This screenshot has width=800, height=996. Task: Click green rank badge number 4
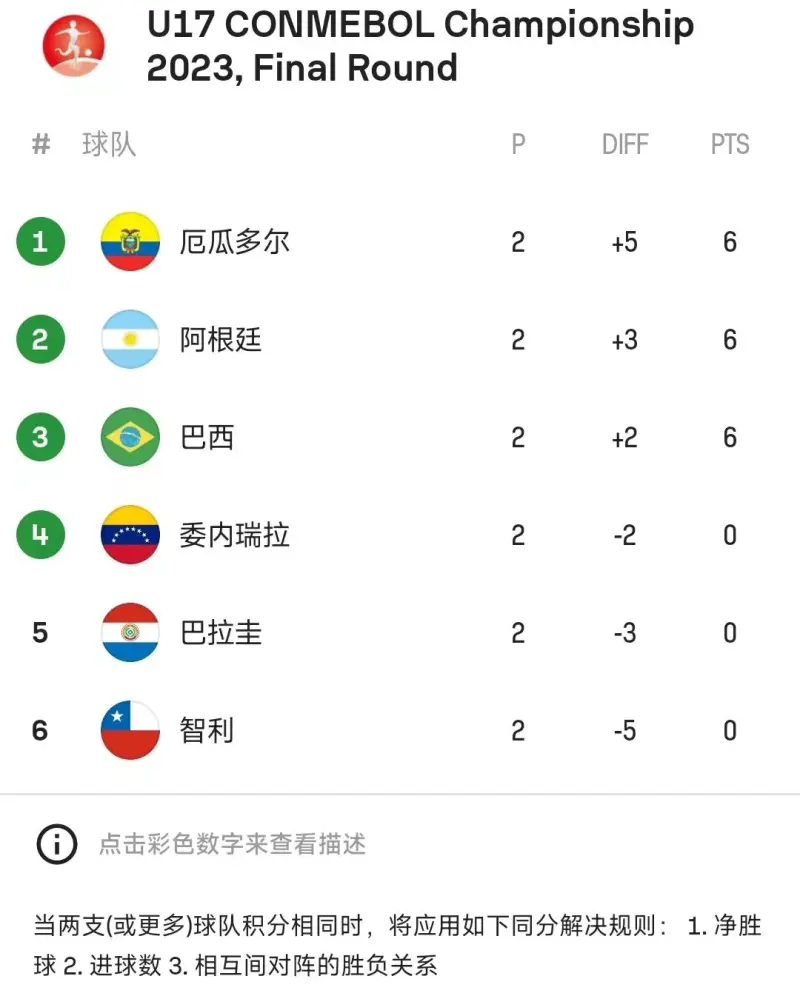pyautogui.click(x=41, y=535)
